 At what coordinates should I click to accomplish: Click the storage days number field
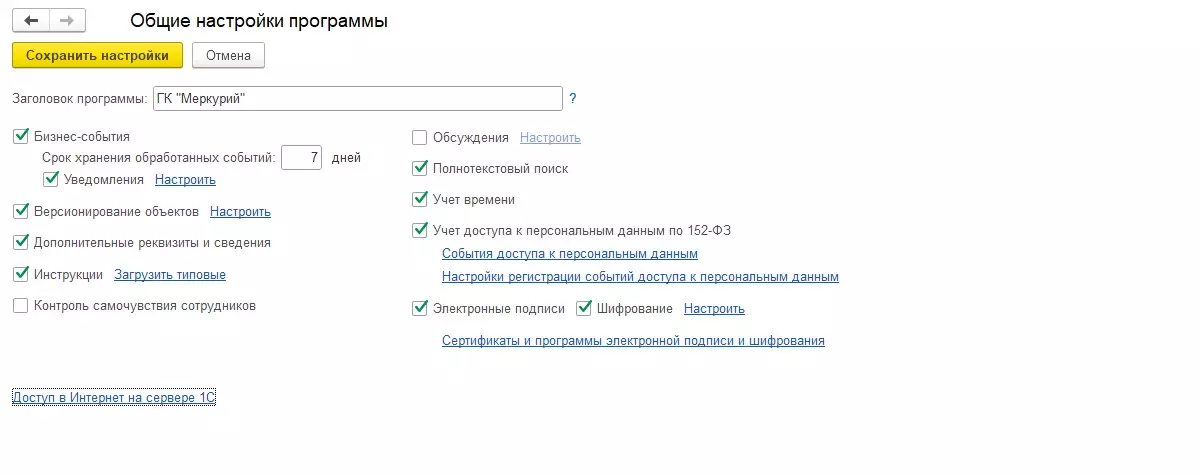coord(301,158)
